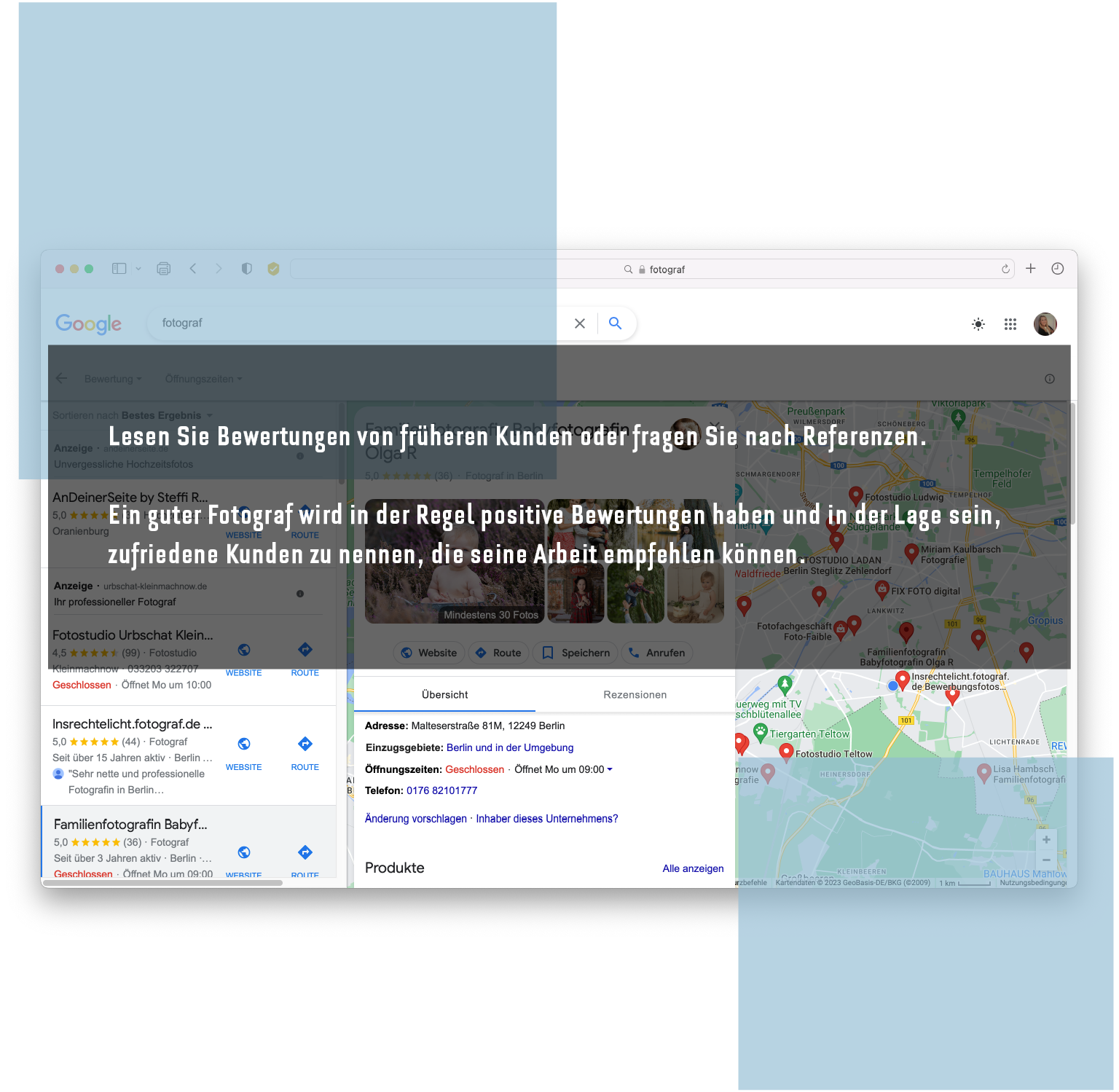Click the Alle anzeigen link for Produkte
The image size is (1119, 1092).
tap(693, 868)
